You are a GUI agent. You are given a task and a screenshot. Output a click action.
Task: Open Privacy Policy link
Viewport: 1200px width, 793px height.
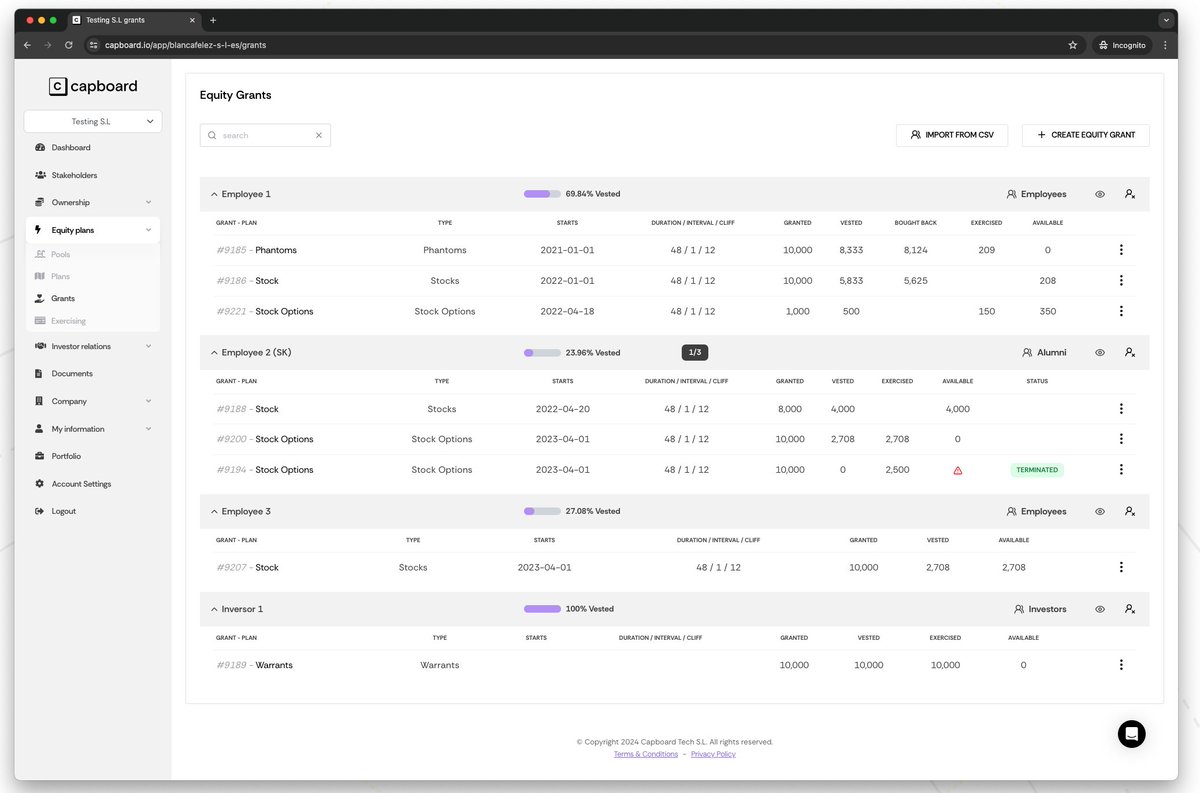(713, 754)
